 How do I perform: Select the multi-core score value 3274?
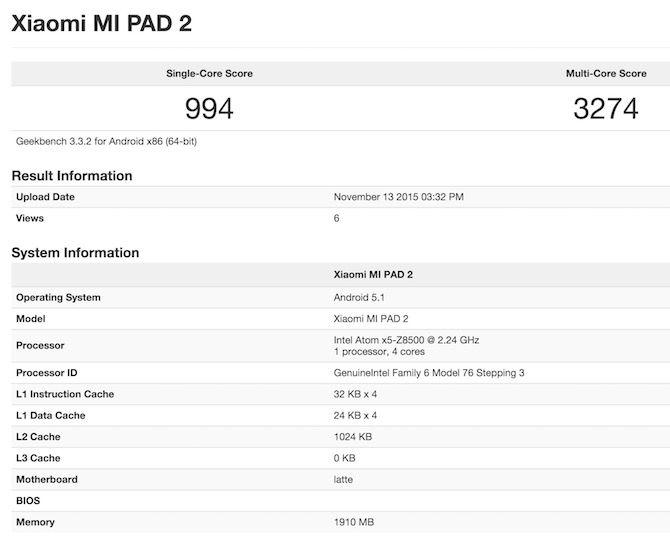(606, 109)
